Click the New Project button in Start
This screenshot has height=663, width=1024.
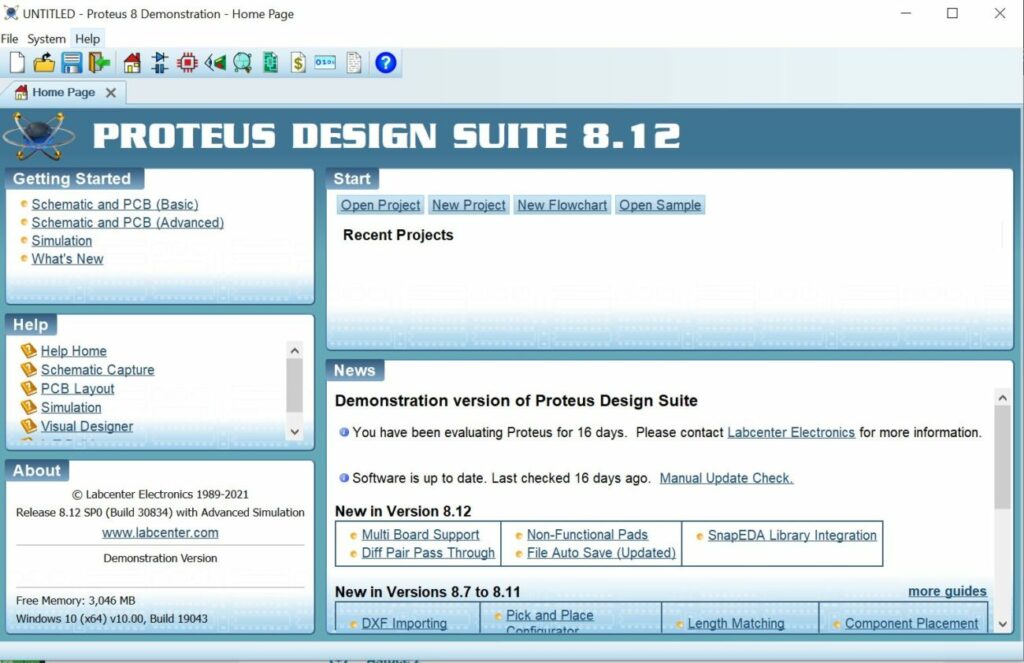point(469,205)
